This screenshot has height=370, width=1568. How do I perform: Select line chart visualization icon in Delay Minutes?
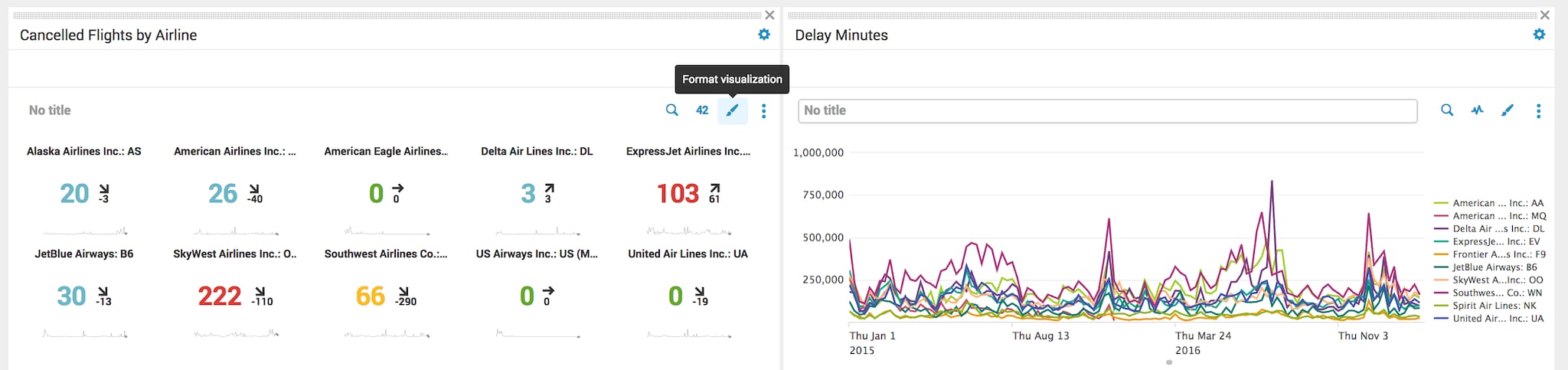[x=1477, y=110]
